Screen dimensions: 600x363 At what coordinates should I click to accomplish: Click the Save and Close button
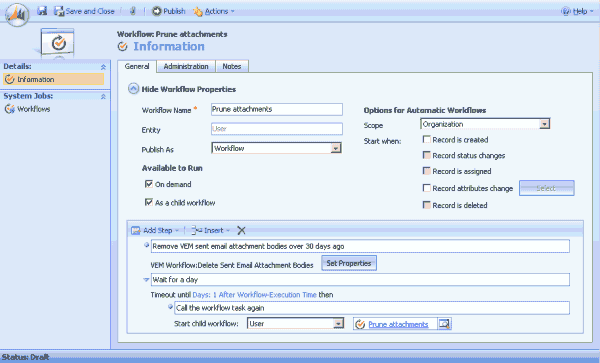[84, 11]
